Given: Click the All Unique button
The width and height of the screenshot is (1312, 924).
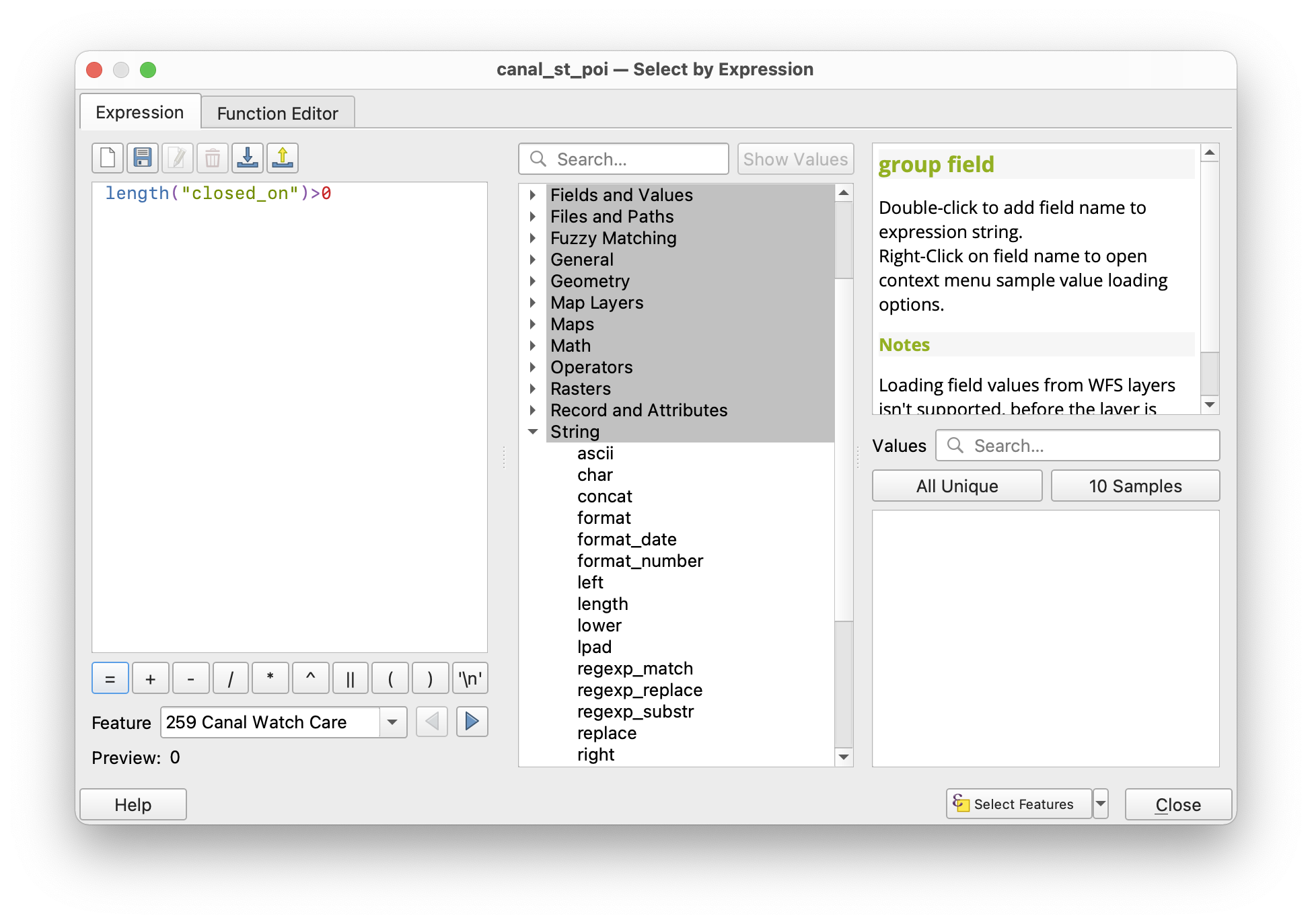Looking at the screenshot, I should pyautogui.click(x=957, y=486).
